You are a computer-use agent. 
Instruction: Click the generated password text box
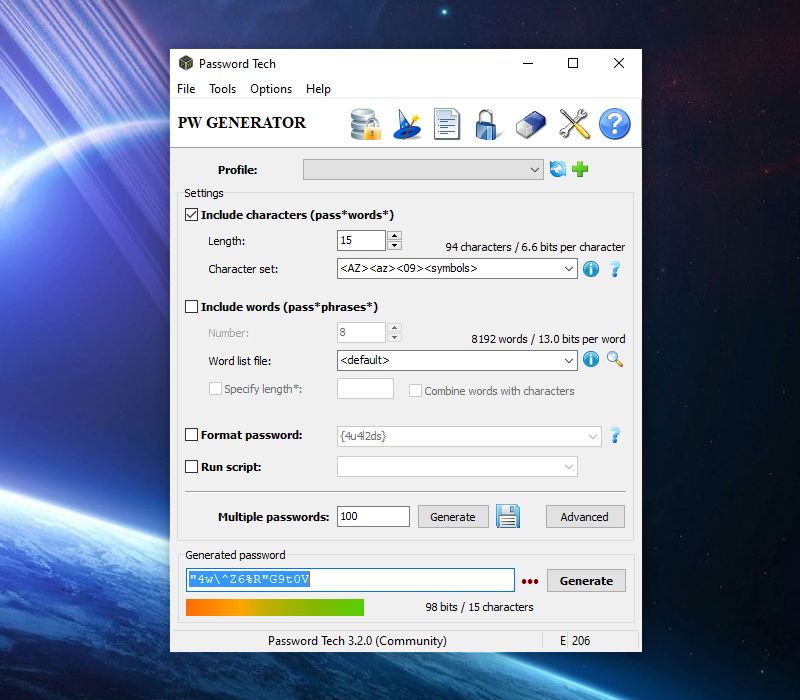pos(350,580)
